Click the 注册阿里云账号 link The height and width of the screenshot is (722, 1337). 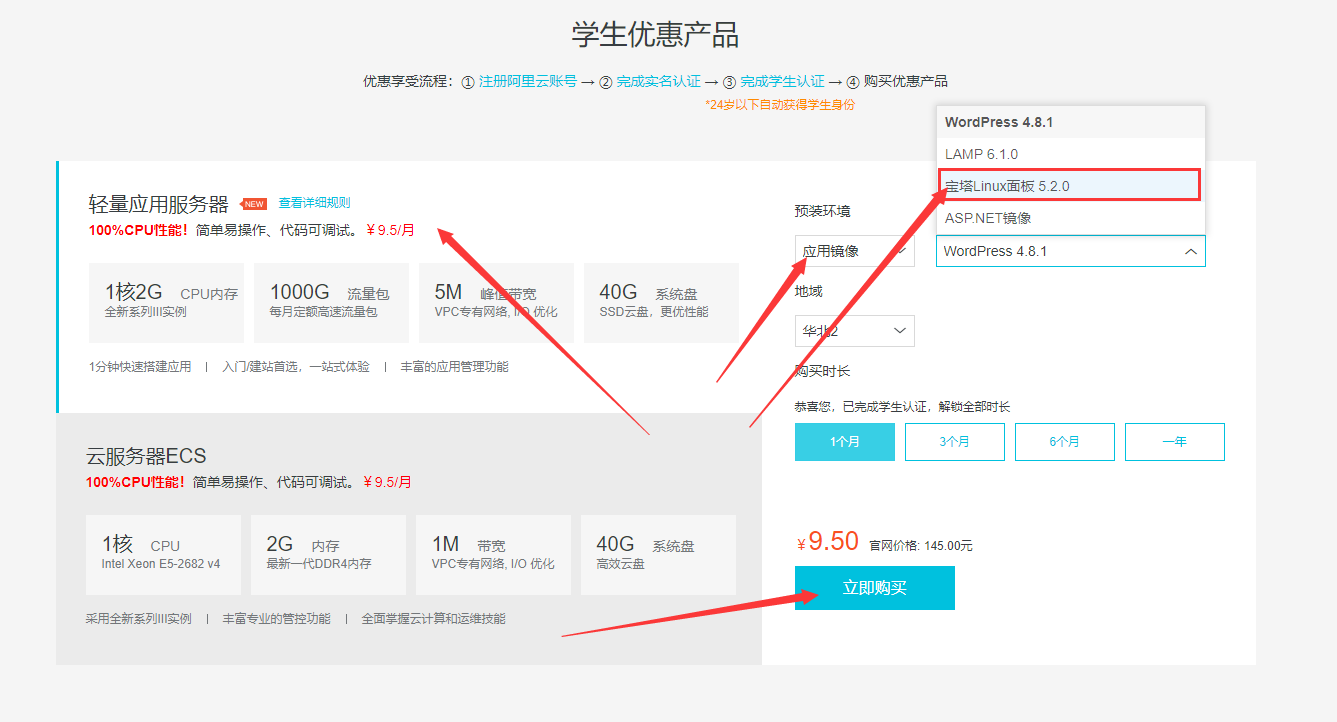(527, 81)
